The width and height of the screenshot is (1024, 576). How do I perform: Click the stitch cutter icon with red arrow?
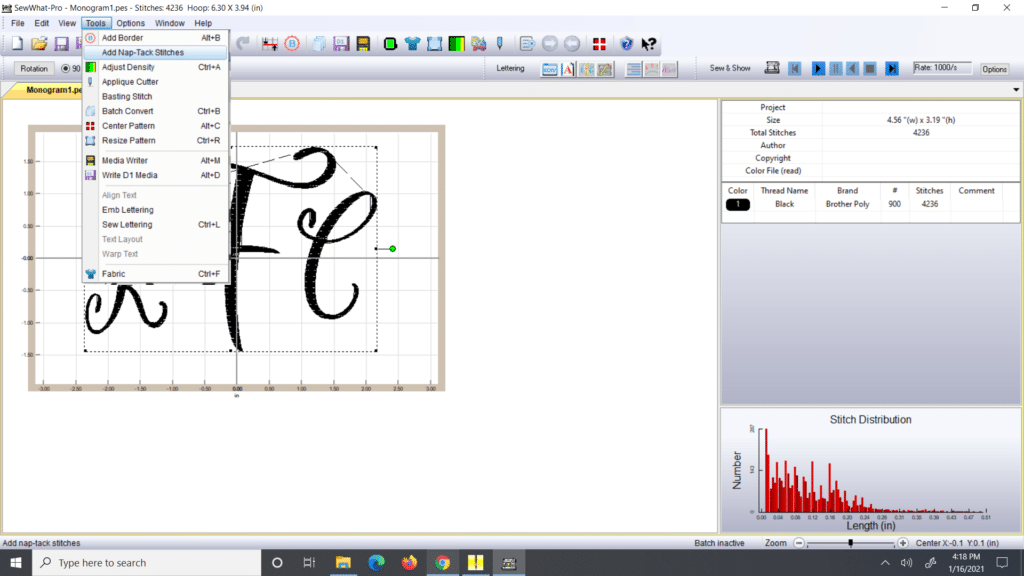[x=270, y=44]
